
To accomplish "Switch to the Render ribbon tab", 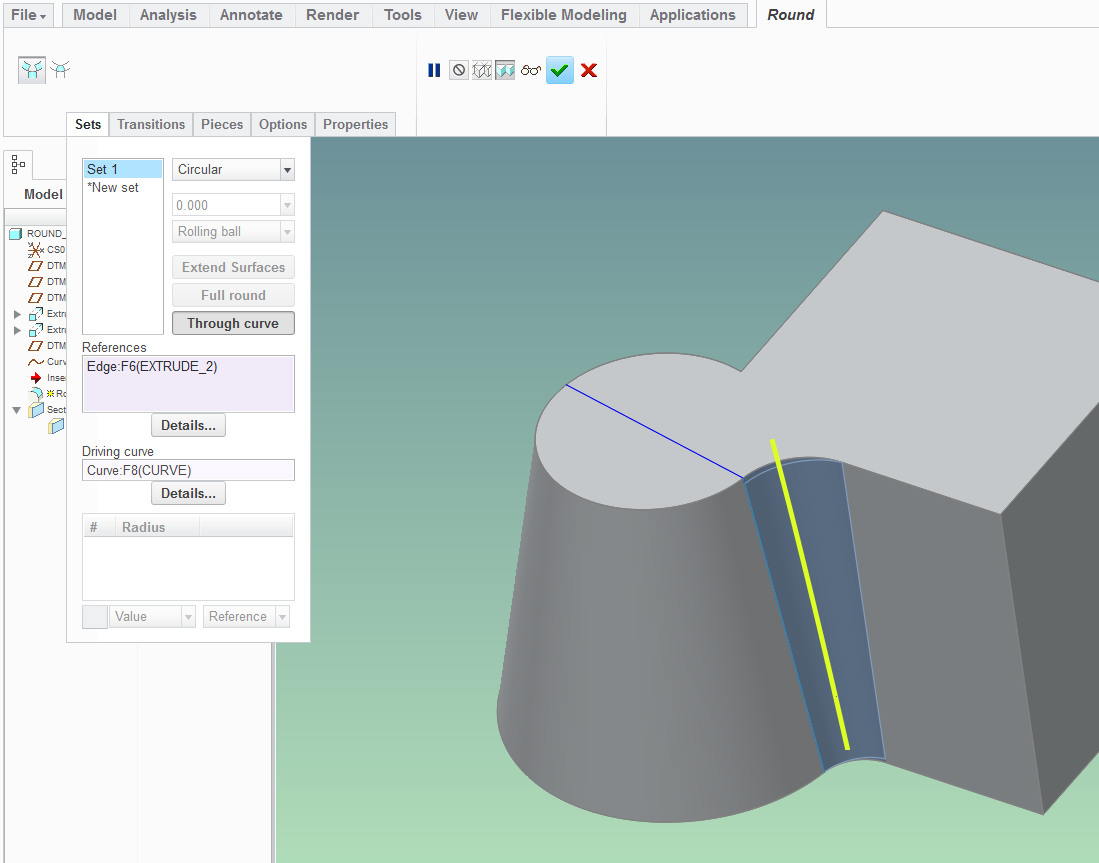I will 332,15.
